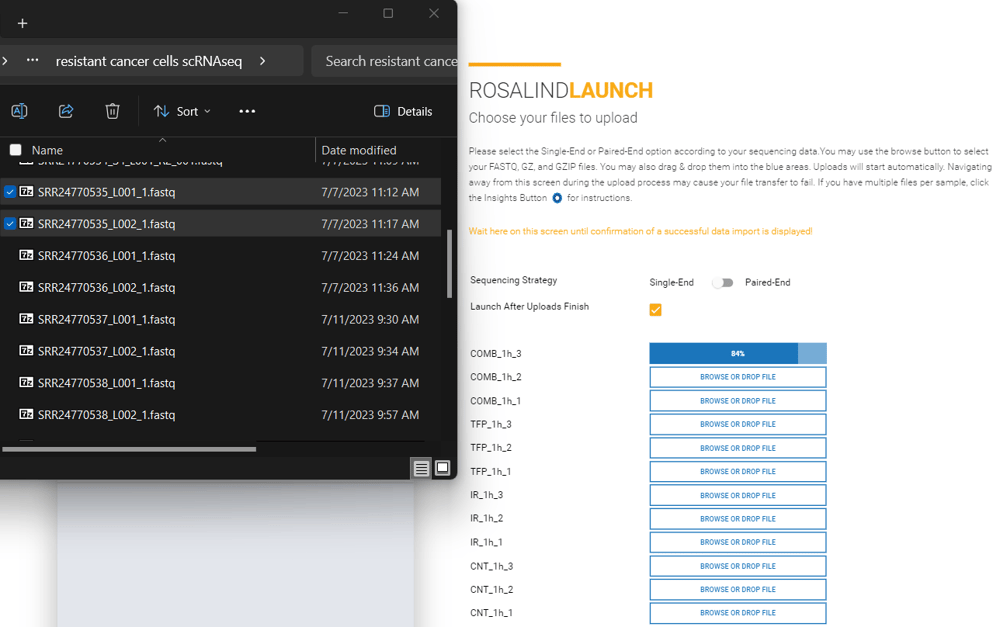The height and width of the screenshot is (627, 1000).
Task: Click the 7z icon of SRR24770536_L001_1.fastq
Action: (26, 255)
